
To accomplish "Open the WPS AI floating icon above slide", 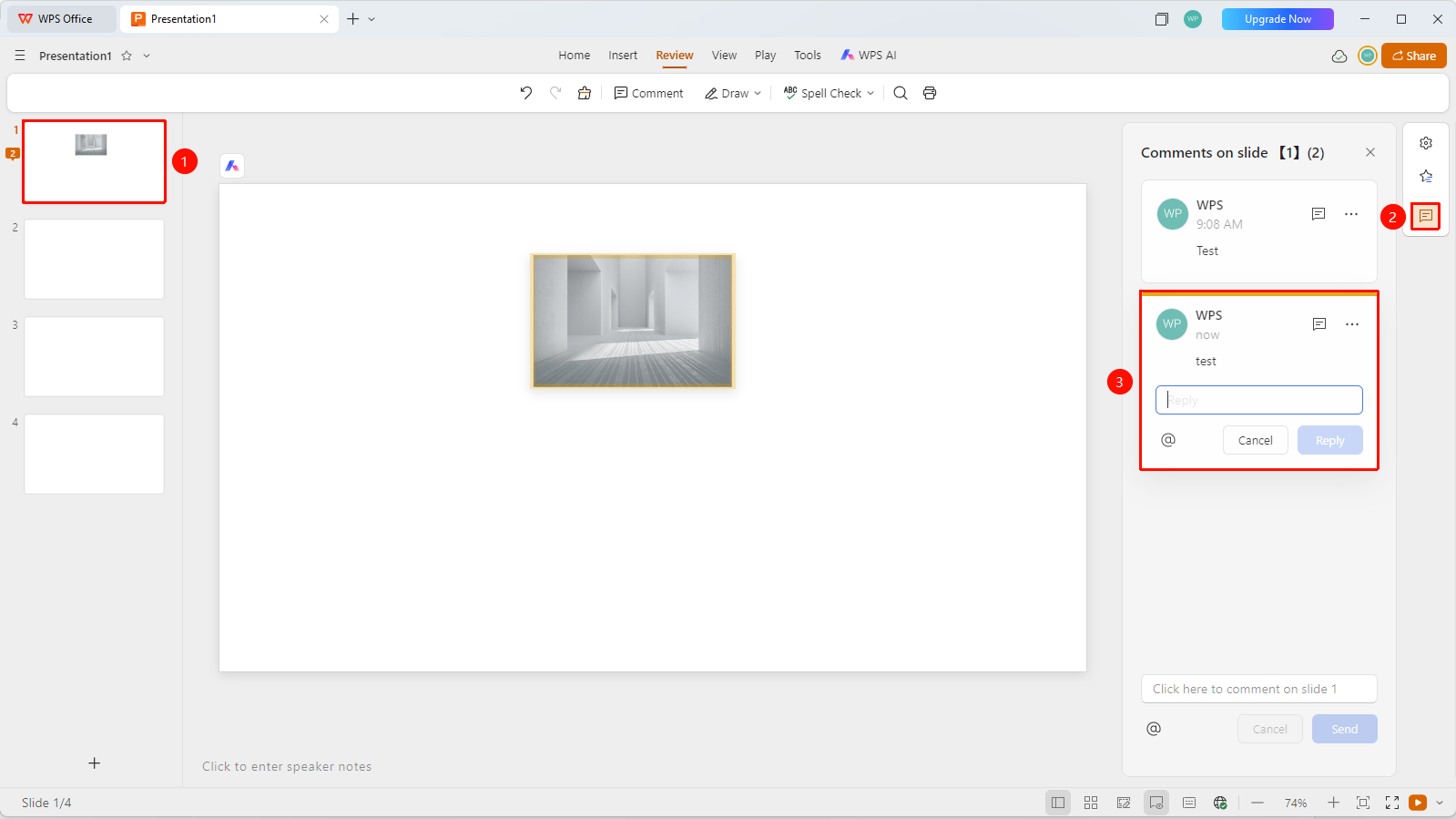I will point(232,166).
